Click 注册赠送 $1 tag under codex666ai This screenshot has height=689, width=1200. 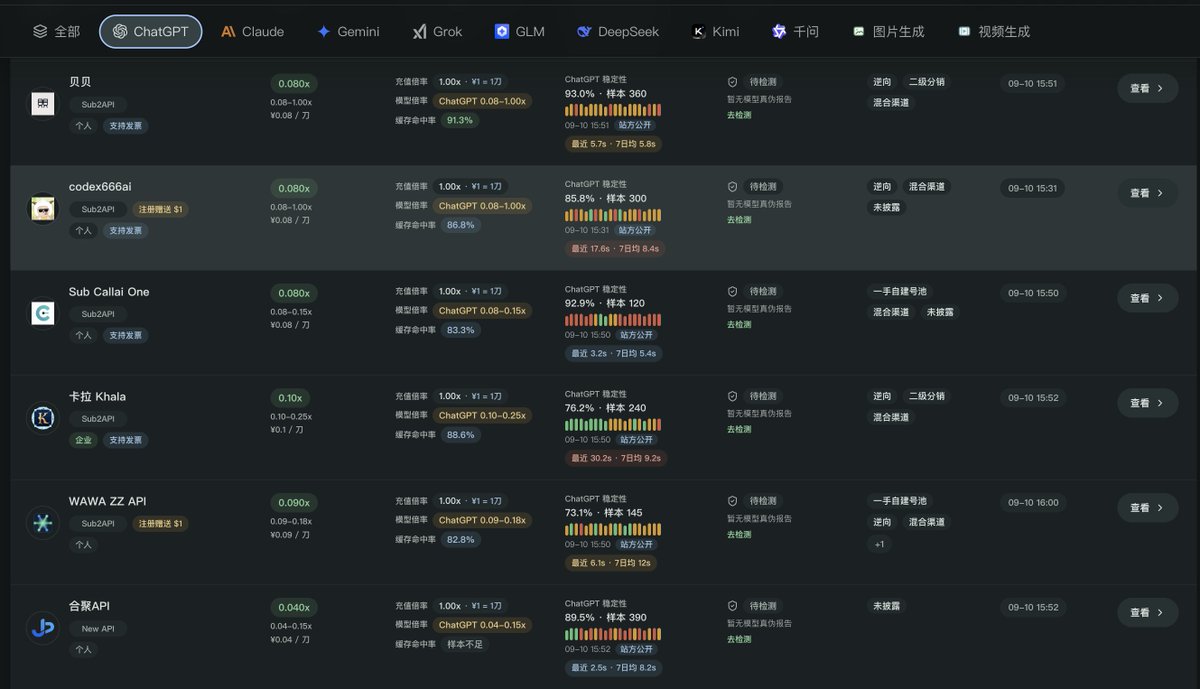(161, 209)
